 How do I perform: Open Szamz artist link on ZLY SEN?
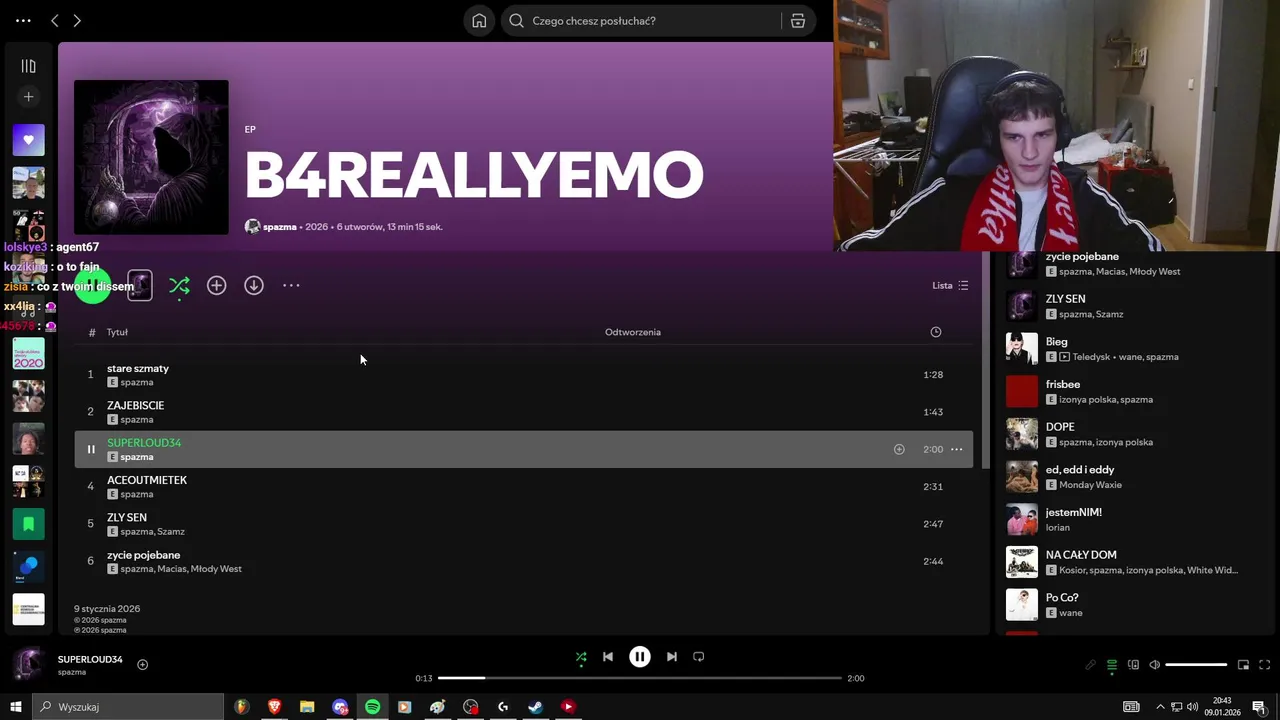[171, 532]
